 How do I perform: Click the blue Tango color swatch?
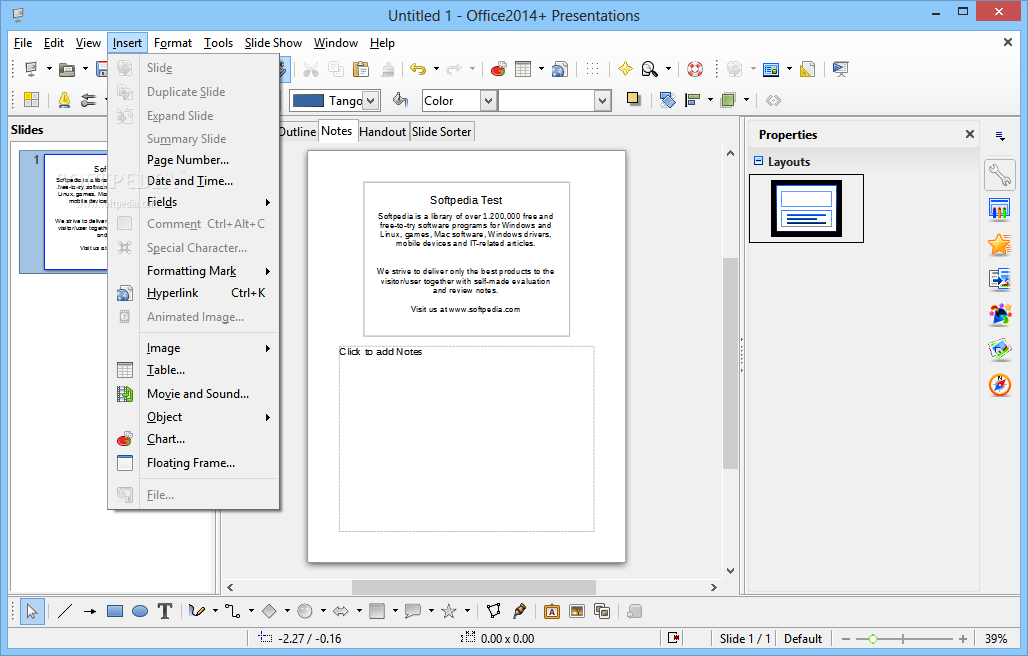(308, 100)
